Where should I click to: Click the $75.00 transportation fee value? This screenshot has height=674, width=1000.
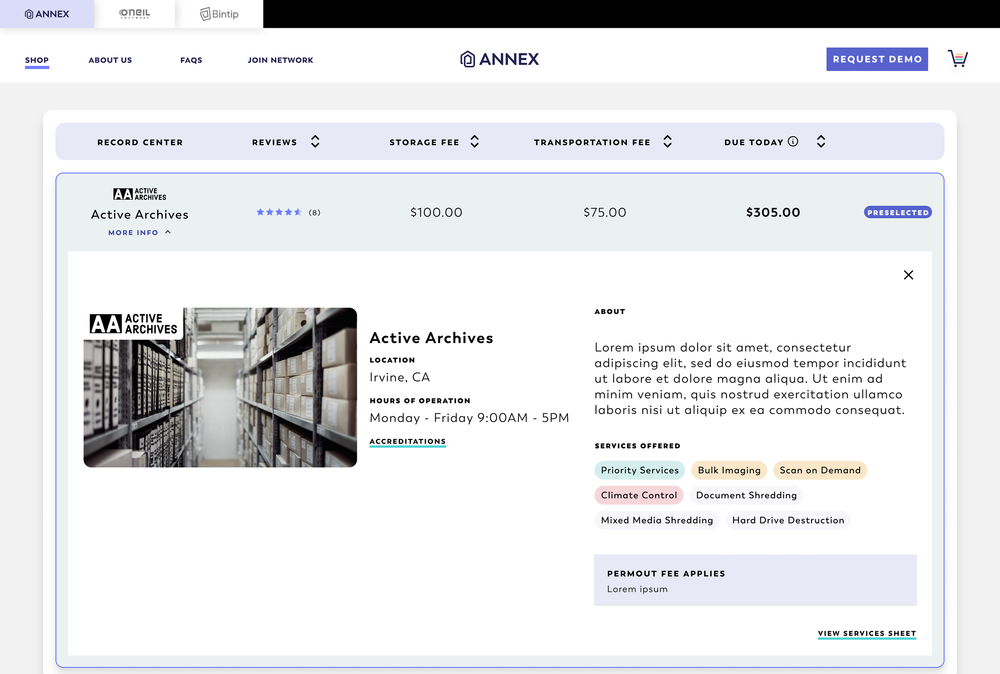(x=605, y=212)
